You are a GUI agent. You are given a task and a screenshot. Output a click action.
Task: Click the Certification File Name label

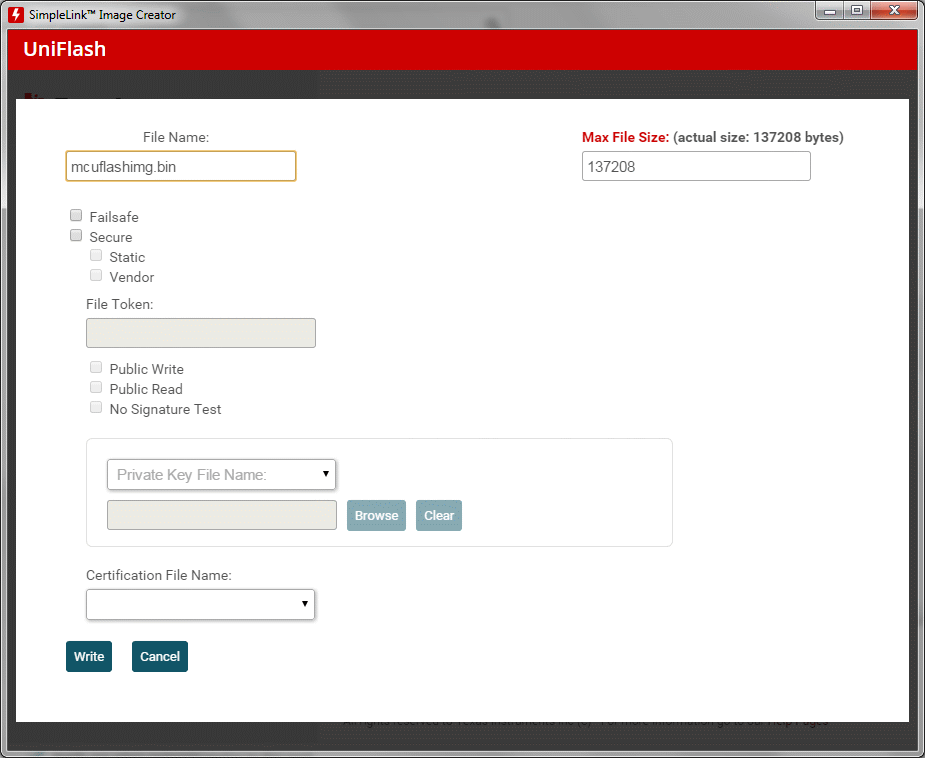click(159, 575)
